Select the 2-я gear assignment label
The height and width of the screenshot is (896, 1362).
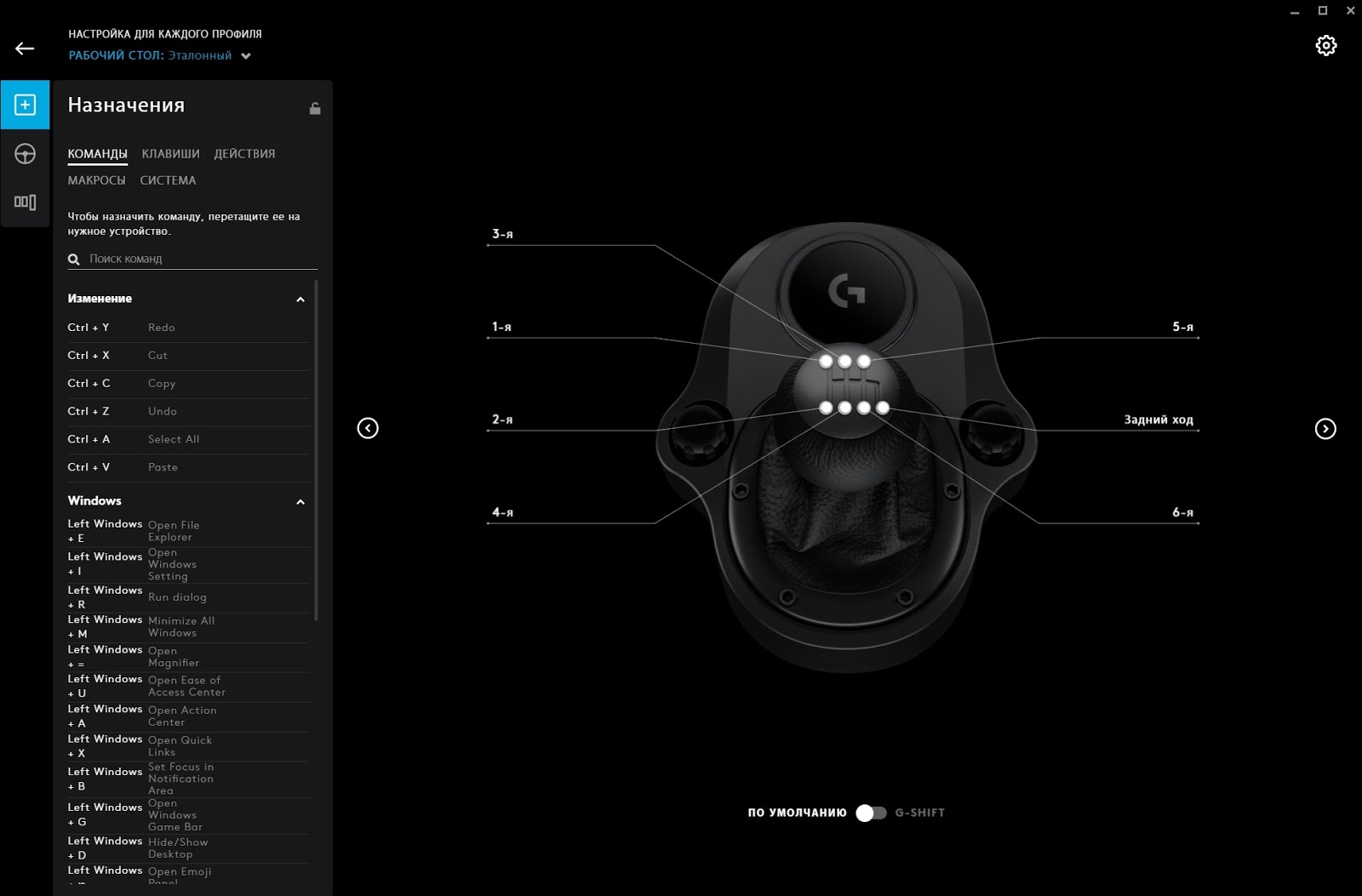click(502, 419)
